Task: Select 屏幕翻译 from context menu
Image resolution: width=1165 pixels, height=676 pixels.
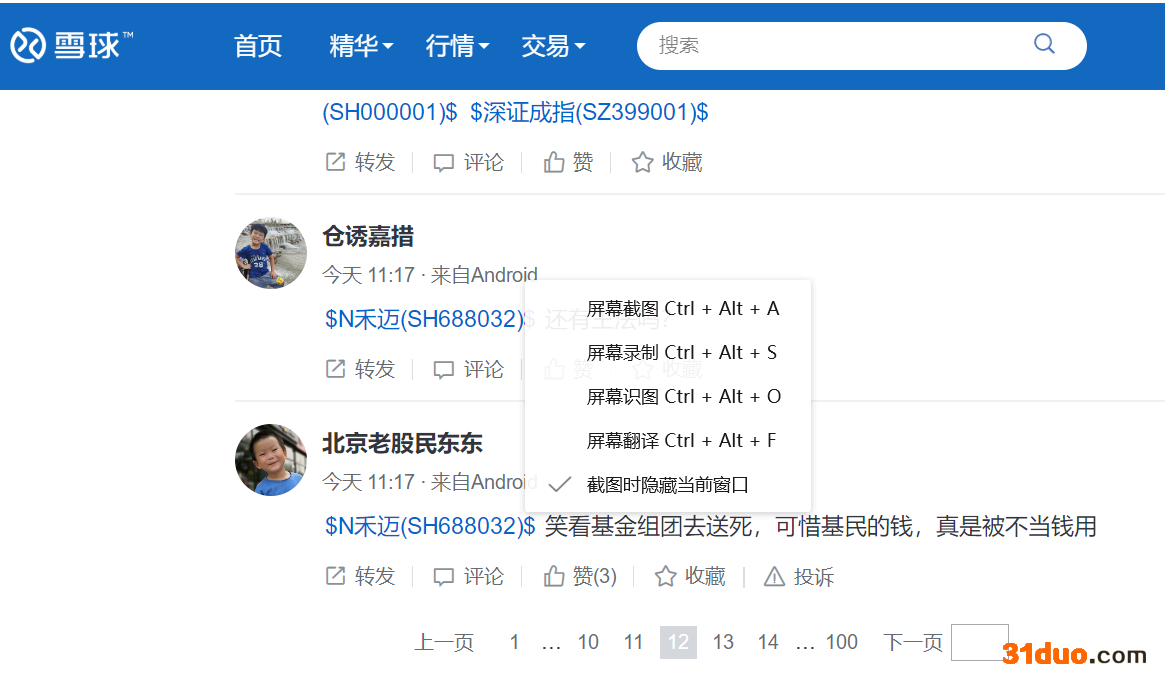Action: [681, 441]
